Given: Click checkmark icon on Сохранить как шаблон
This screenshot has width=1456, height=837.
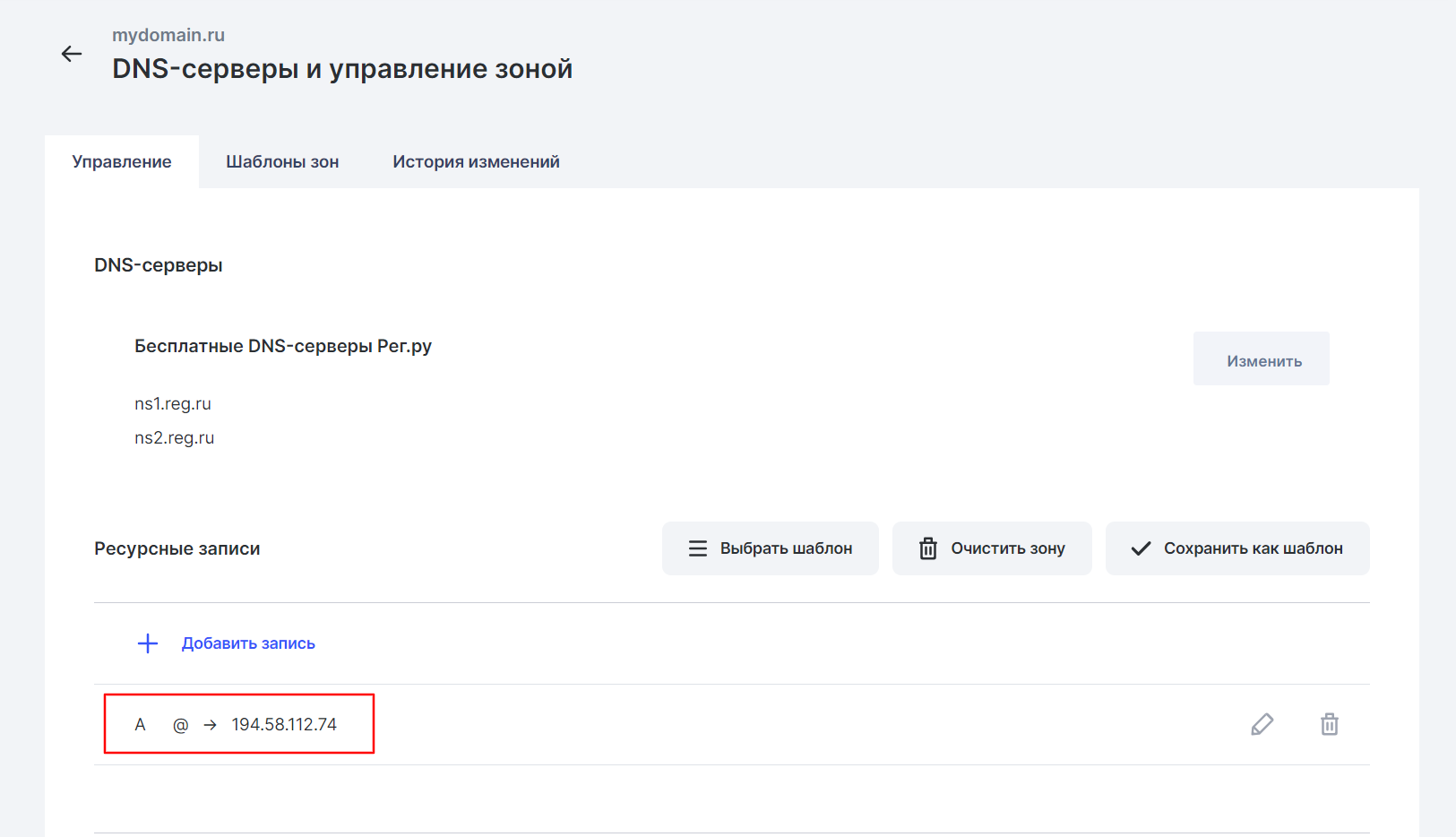Looking at the screenshot, I should [x=1141, y=548].
